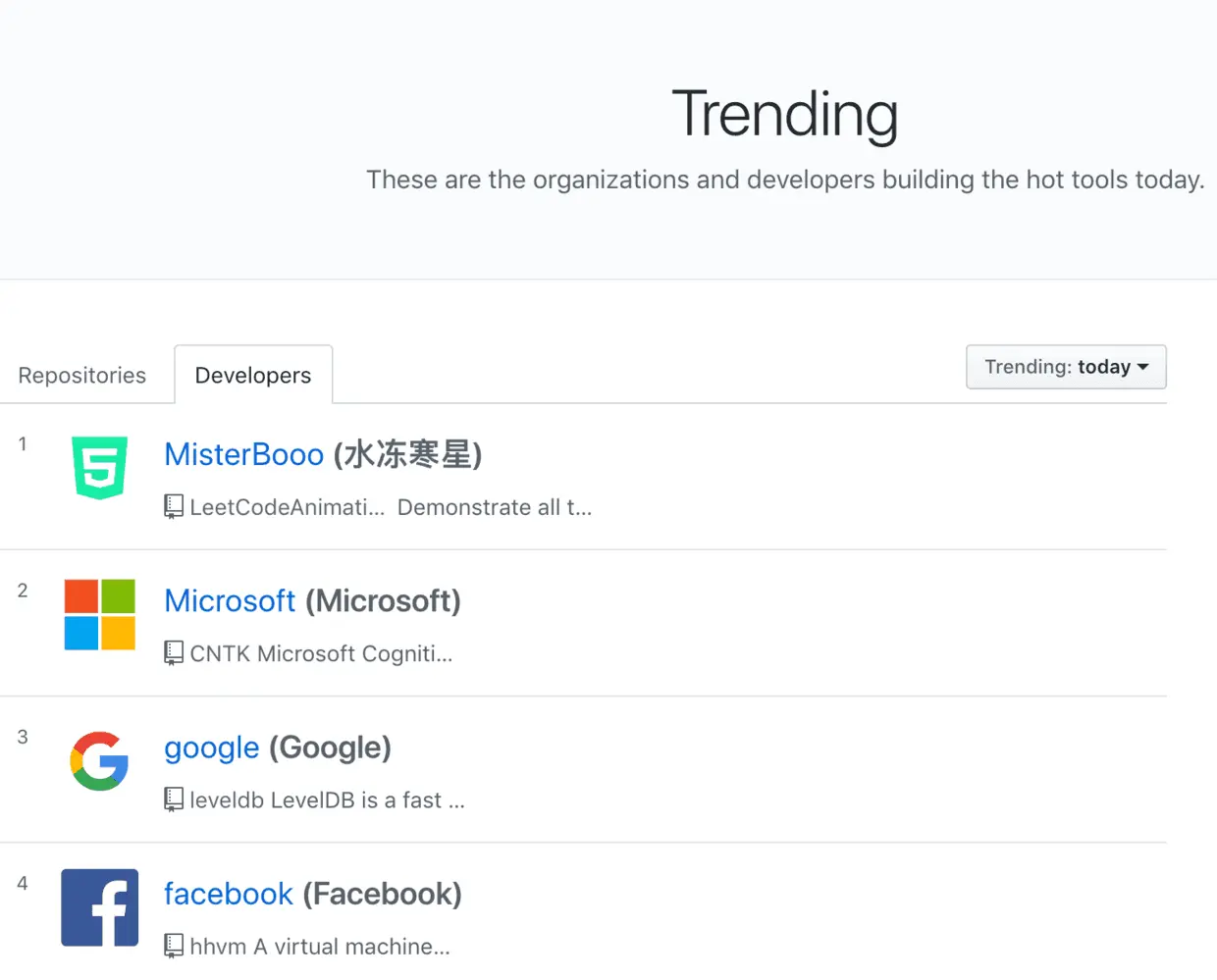
Task: Click the Google G logo avatar
Action: click(99, 760)
